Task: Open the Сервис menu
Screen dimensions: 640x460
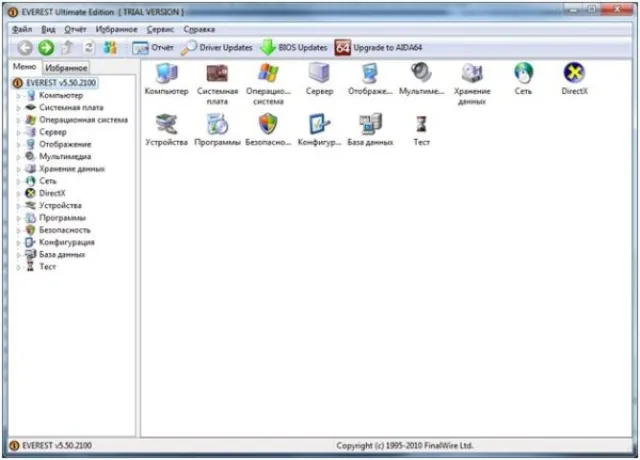Action: pyautogui.click(x=160, y=29)
